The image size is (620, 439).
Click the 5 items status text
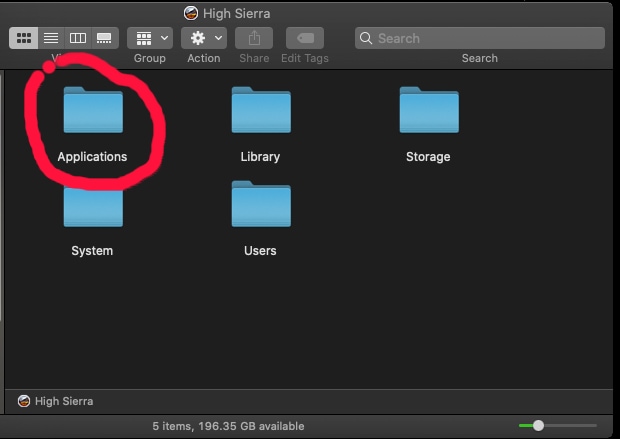(x=228, y=426)
